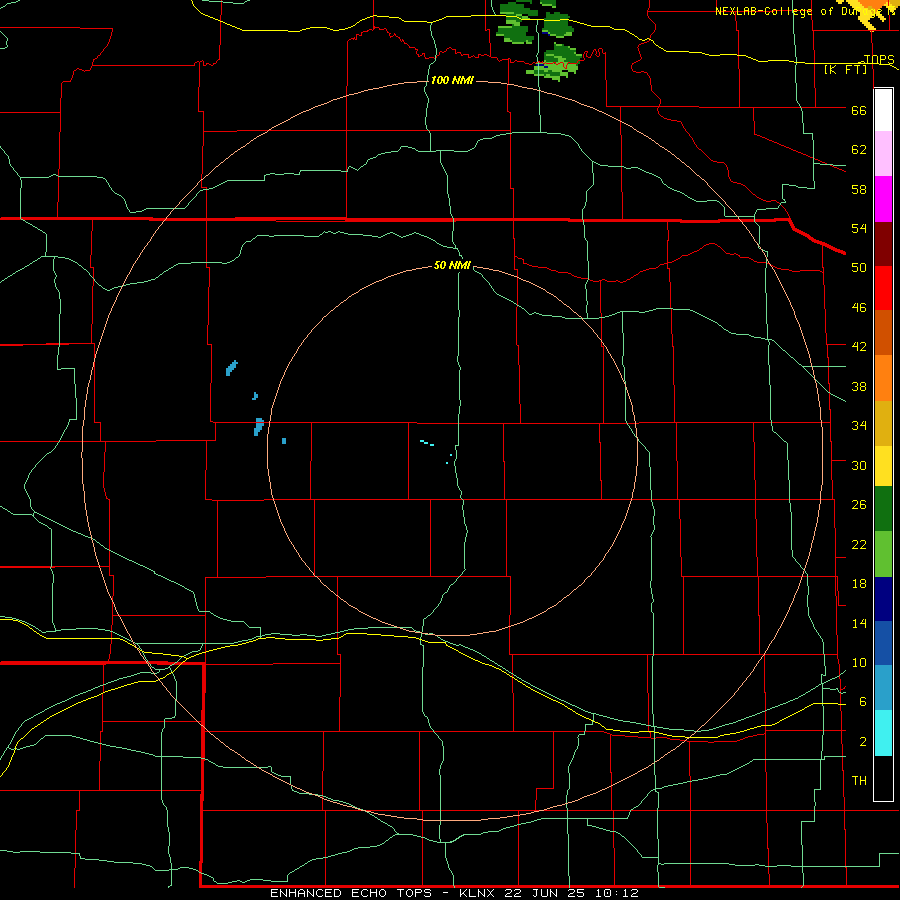Click the medium blue legend swatch
The image size is (900, 900).
tap(883, 643)
